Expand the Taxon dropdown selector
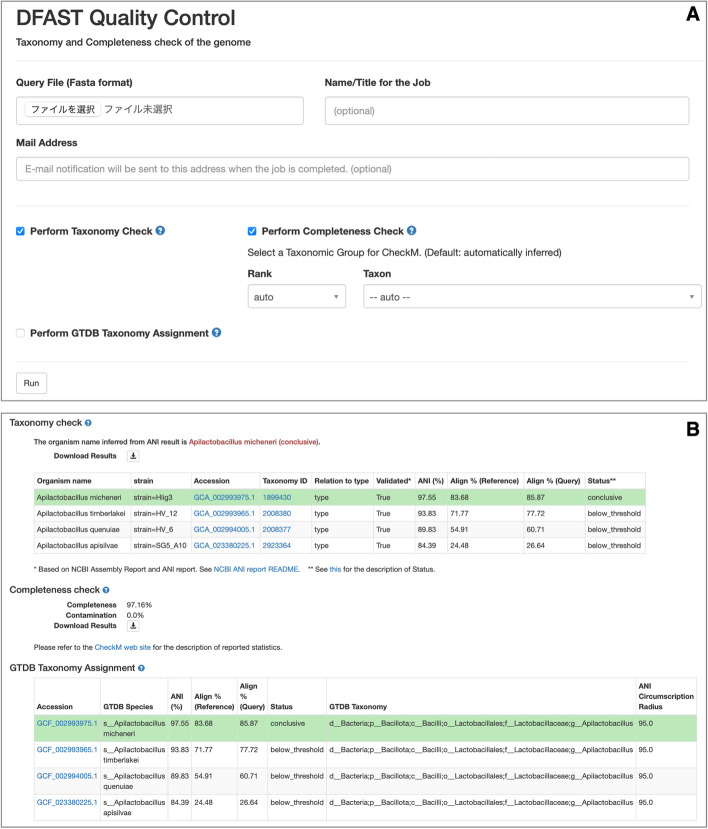This screenshot has height=829, width=708. tap(531, 297)
